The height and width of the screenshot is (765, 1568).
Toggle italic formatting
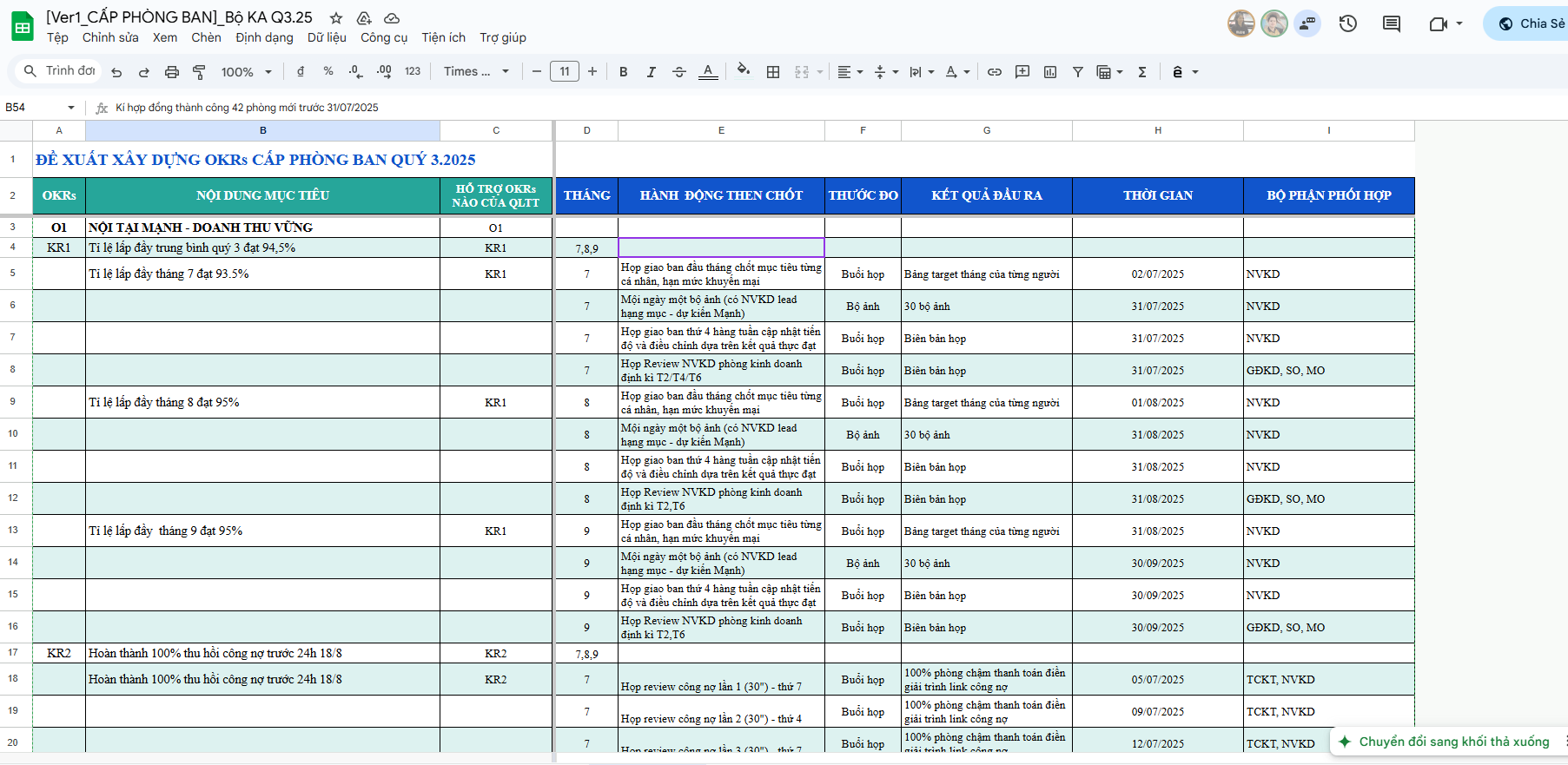point(651,72)
